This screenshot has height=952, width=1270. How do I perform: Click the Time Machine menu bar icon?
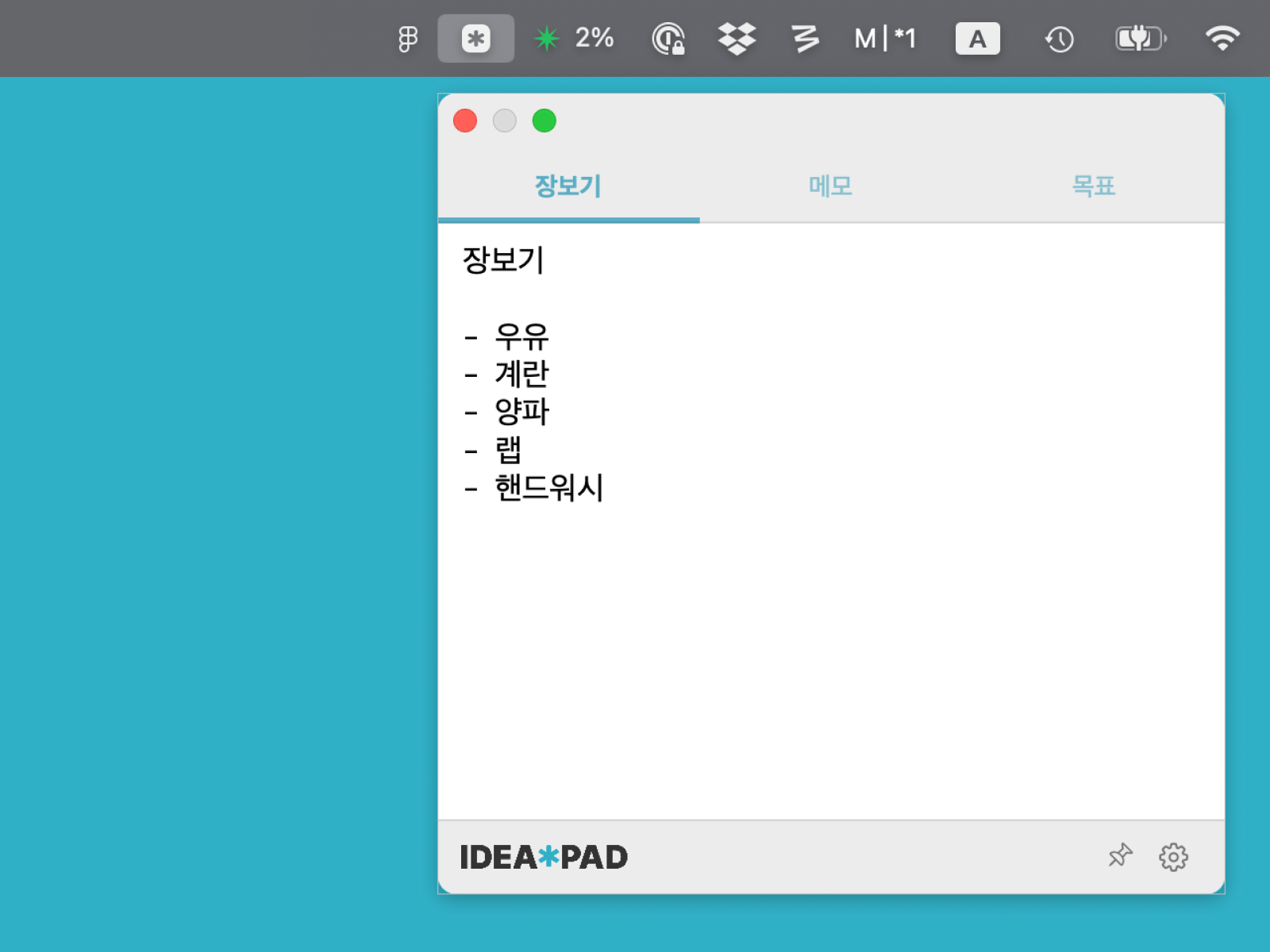coord(1059,37)
